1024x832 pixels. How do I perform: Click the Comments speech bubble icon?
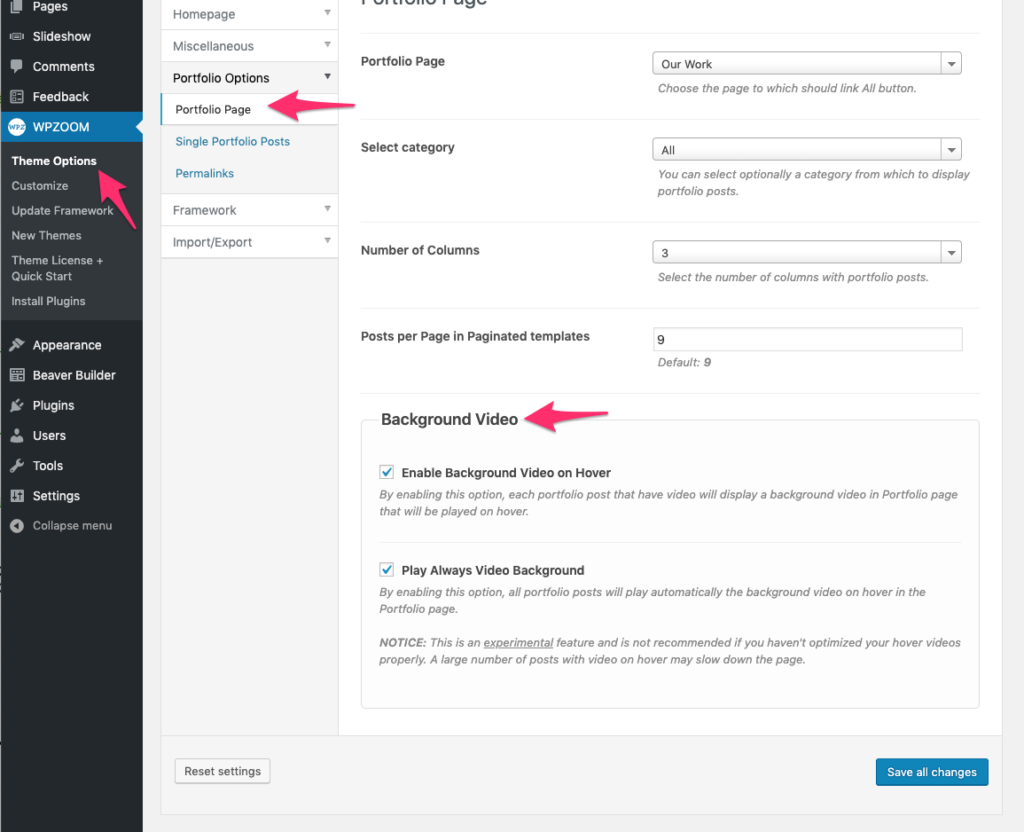click(16, 67)
